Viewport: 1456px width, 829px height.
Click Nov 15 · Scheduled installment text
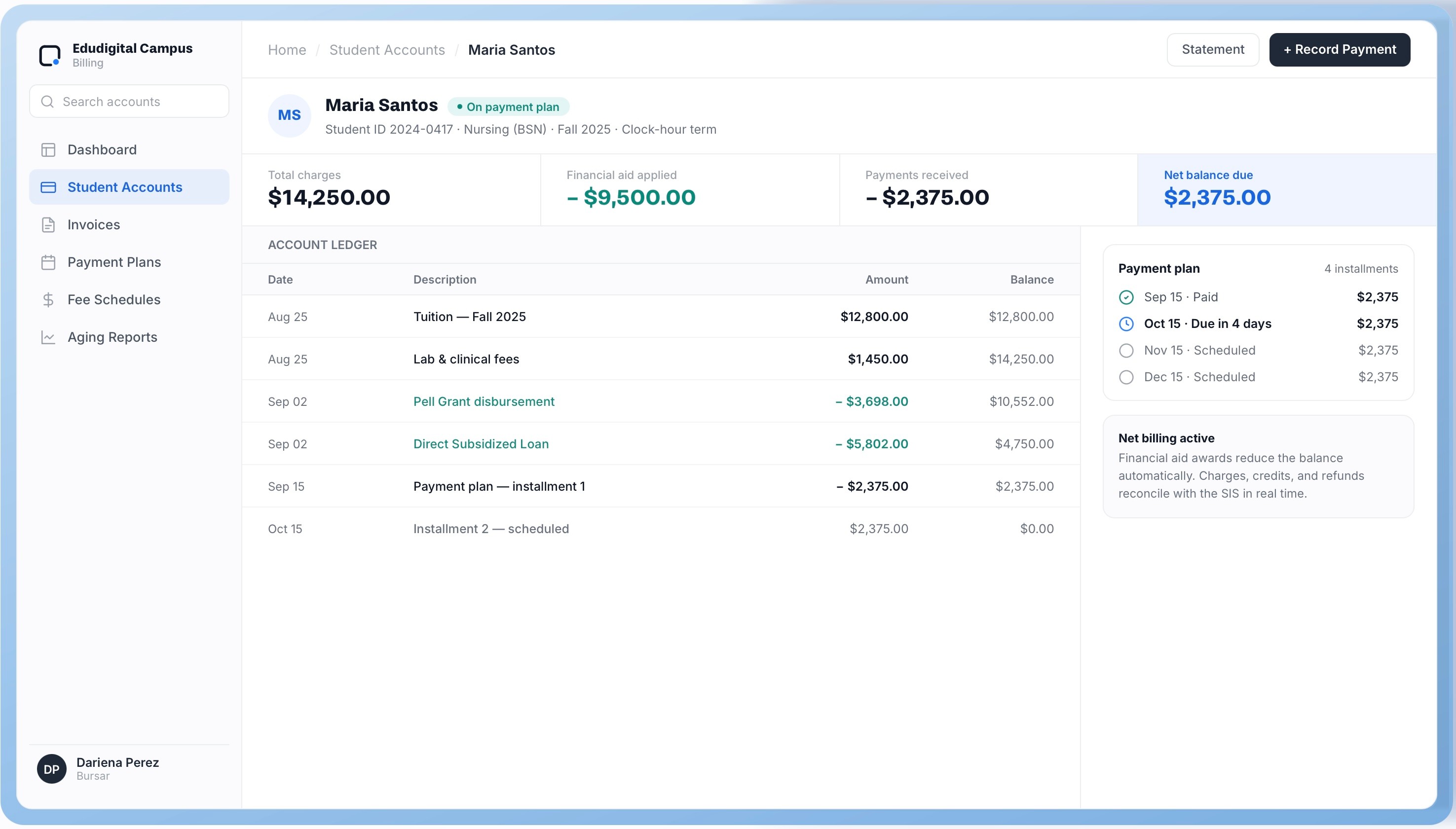pos(1199,351)
